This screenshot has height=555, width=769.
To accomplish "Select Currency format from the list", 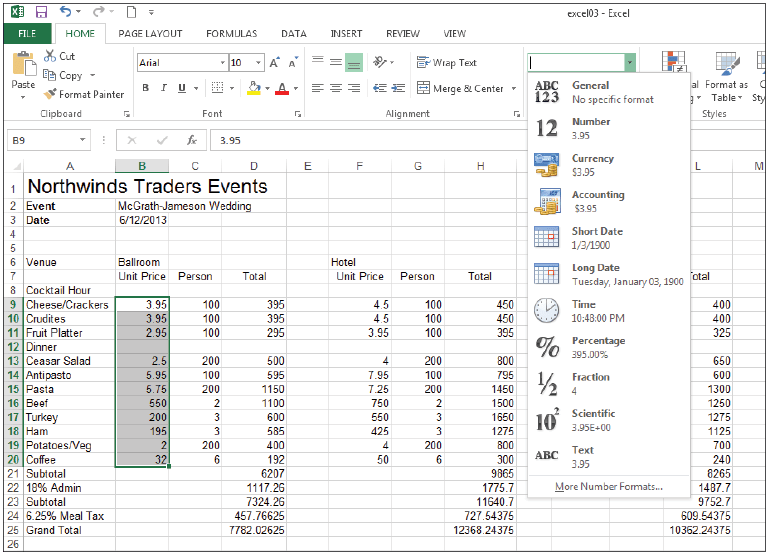I will [x=609, y=165].
